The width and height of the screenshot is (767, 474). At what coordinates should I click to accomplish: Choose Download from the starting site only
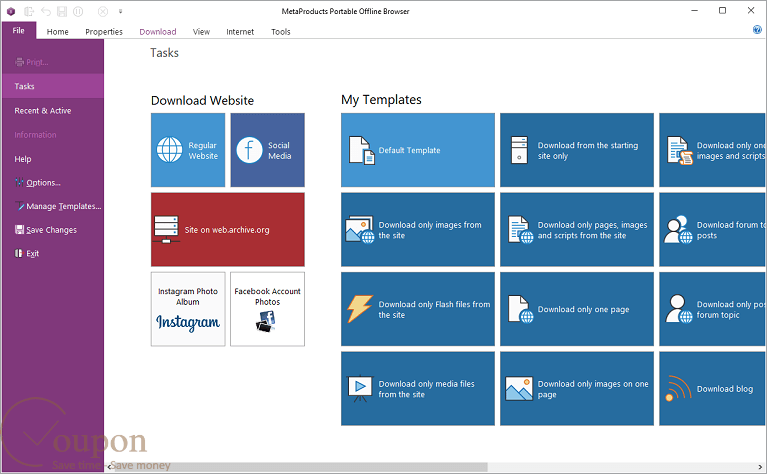[x=577, y=150]
